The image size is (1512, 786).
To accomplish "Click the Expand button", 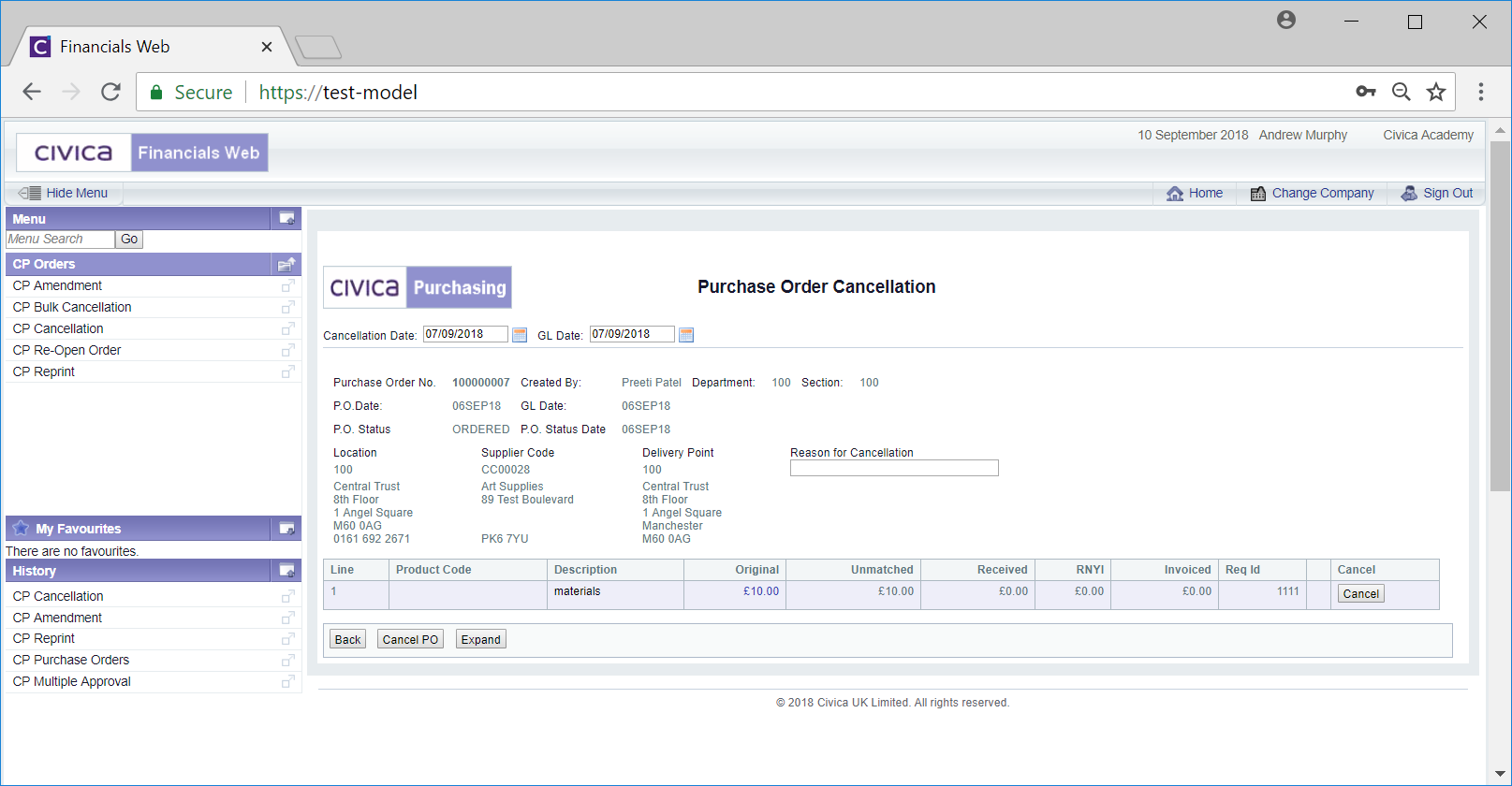I will [480, 639].
